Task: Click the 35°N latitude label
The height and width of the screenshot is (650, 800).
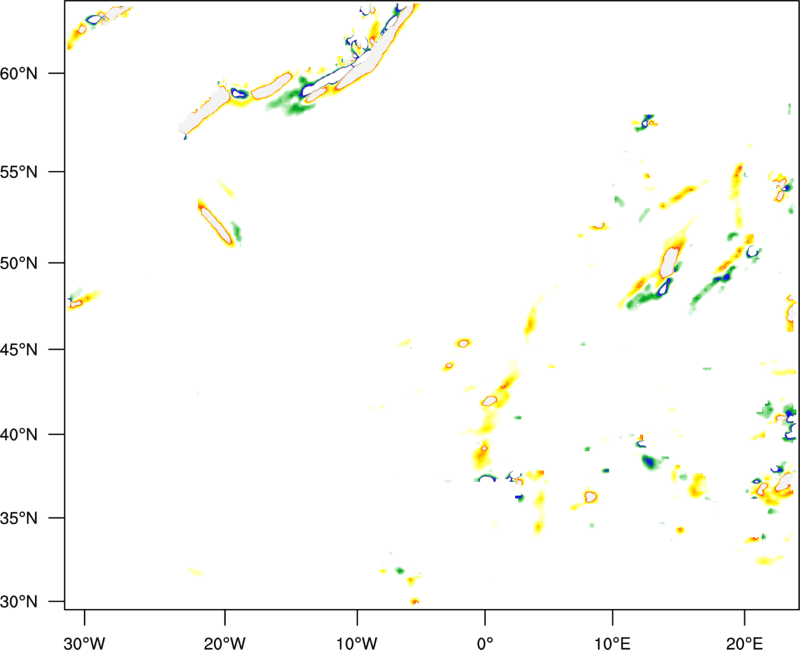Action: coord(19,518)
